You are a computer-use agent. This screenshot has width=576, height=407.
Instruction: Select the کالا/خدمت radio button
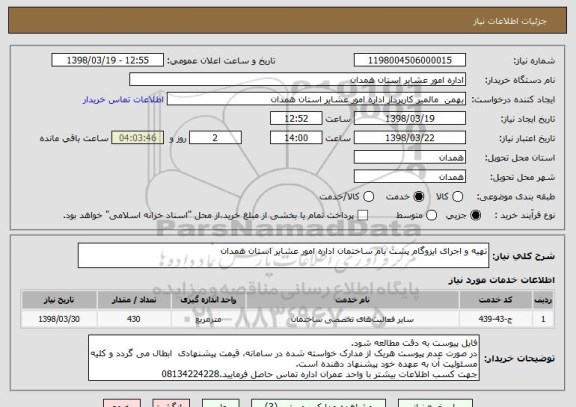coord(368,197)
